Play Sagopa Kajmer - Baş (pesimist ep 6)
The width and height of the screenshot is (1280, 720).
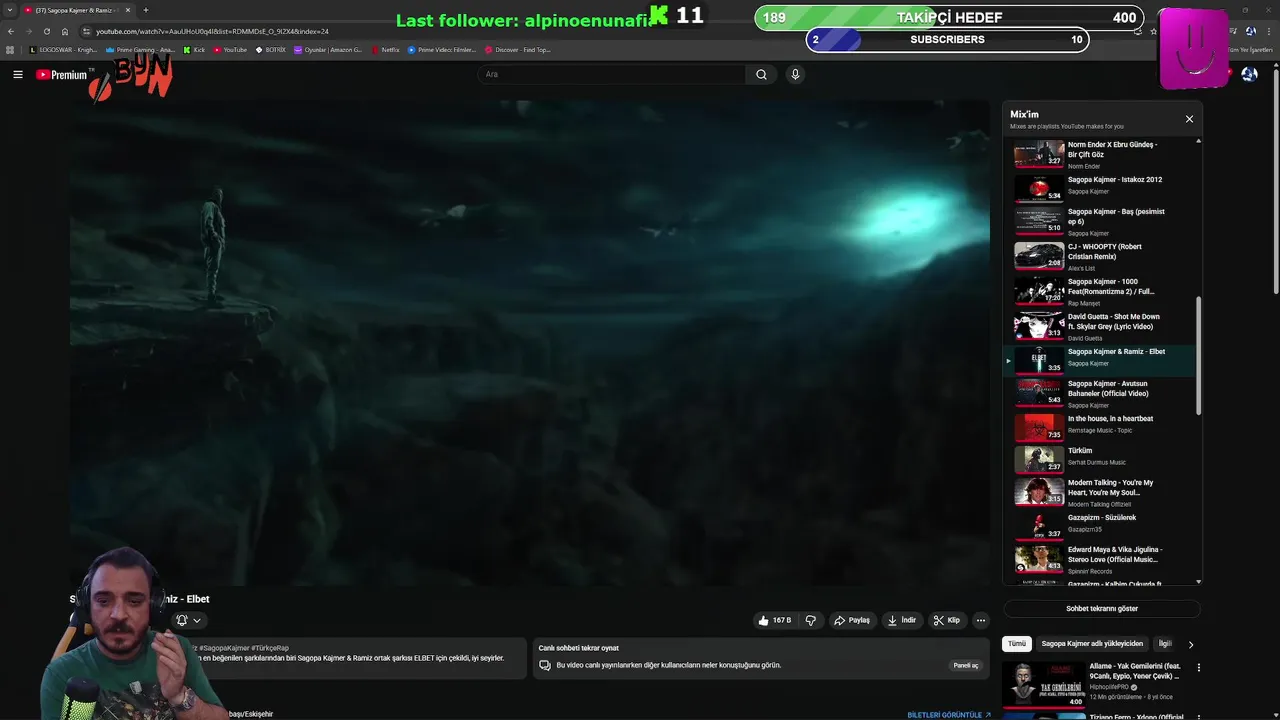pos(1099,221)
